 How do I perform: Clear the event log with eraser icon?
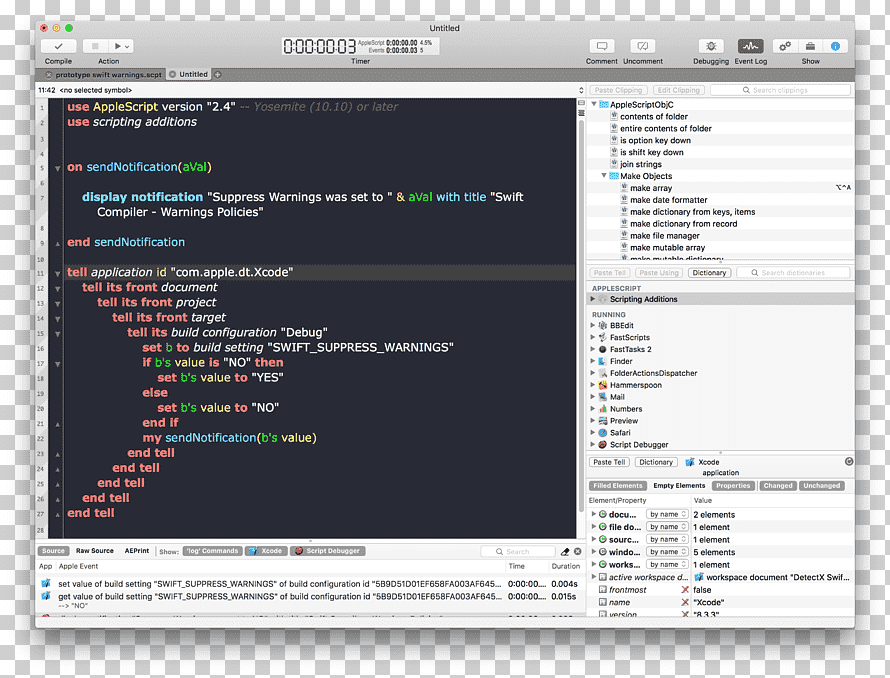click(565, 551)
